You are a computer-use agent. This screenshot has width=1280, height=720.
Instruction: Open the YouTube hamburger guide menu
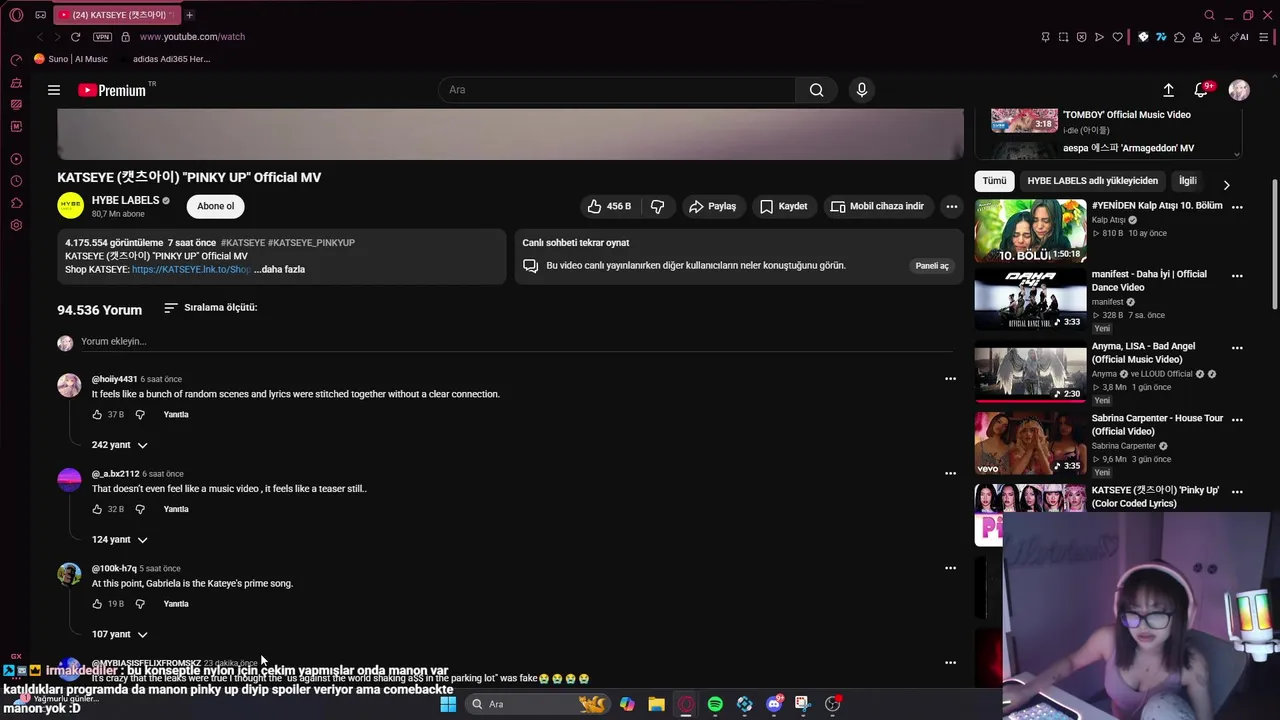pyautogui.click(x=54, y=90)
